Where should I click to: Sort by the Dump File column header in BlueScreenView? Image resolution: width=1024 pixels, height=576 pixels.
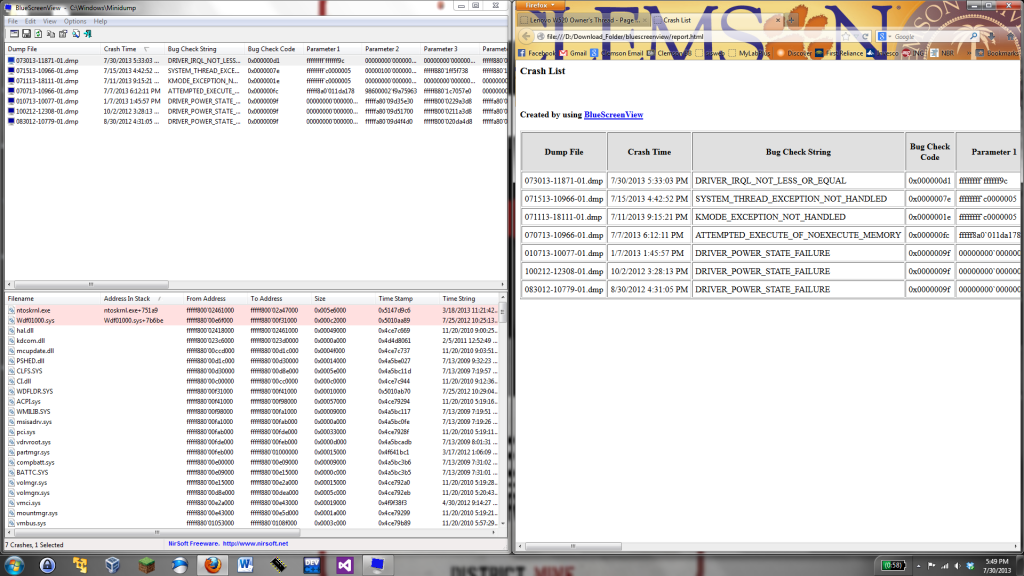tap(52, 49)
